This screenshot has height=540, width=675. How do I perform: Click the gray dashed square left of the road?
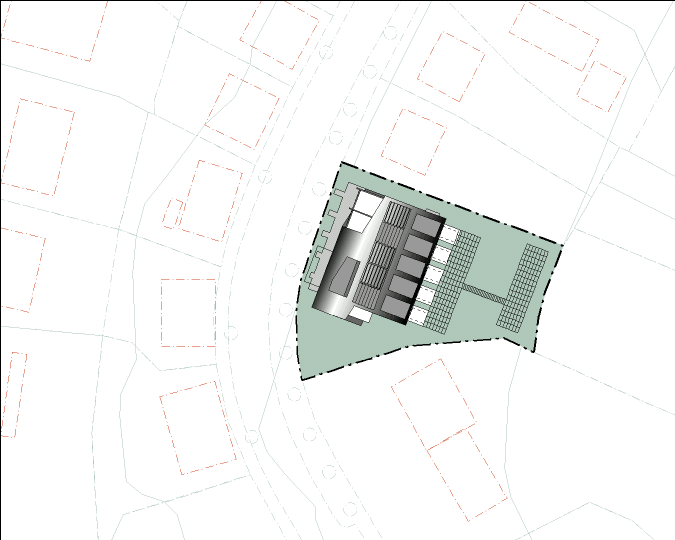point(188,312)
